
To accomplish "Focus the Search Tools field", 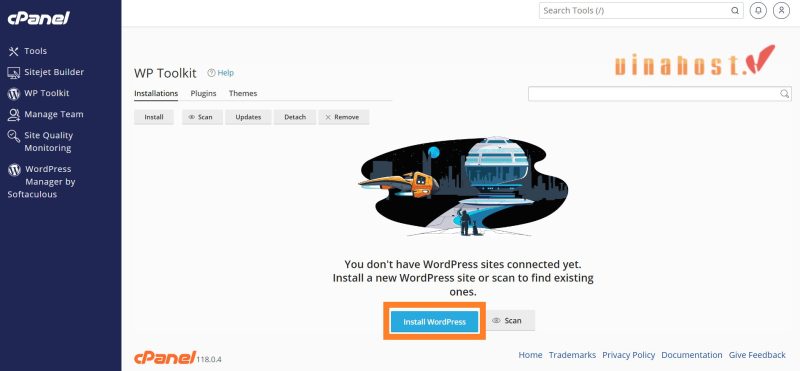I will (641, 10).
